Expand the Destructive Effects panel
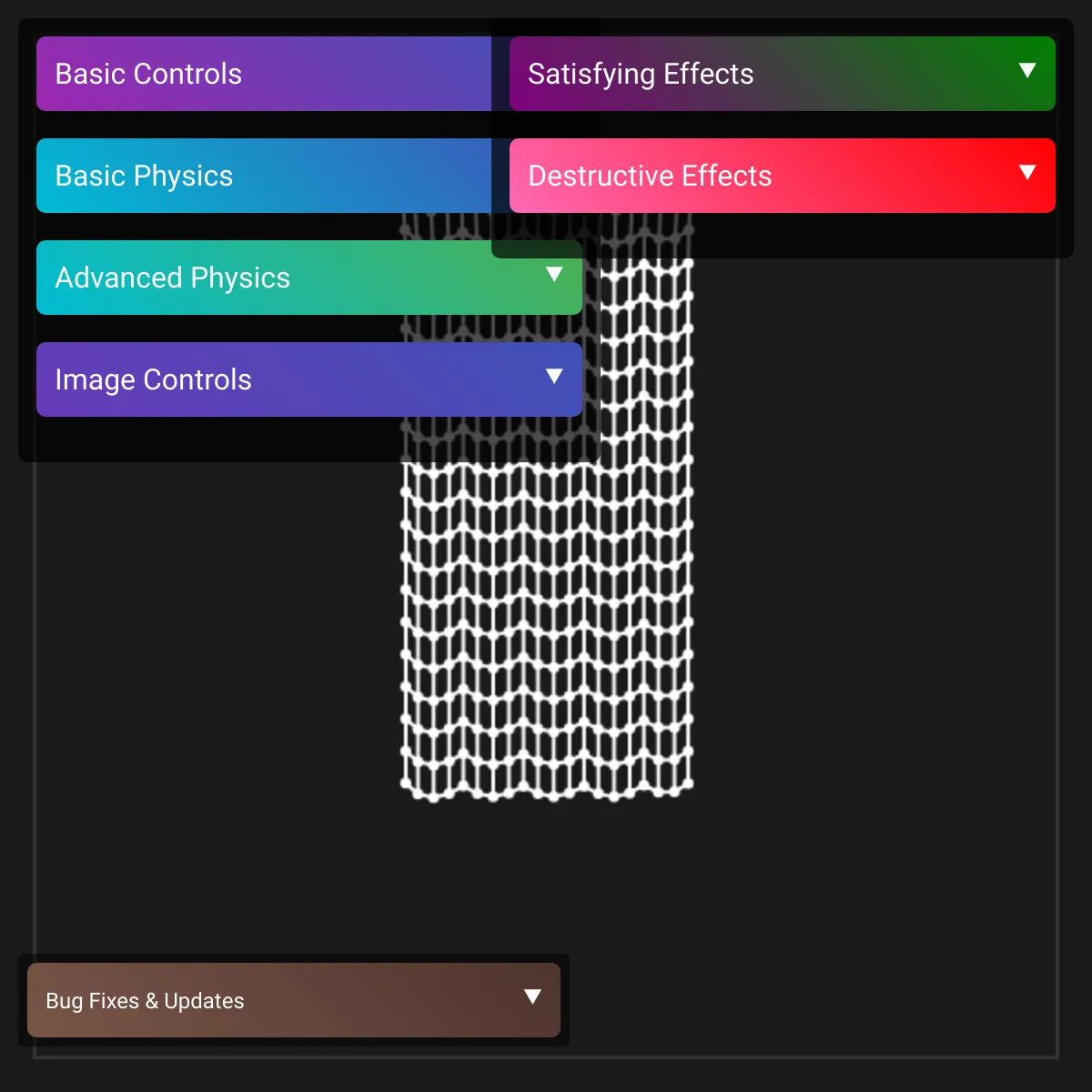1092x1092 pixels. [783, 176]
